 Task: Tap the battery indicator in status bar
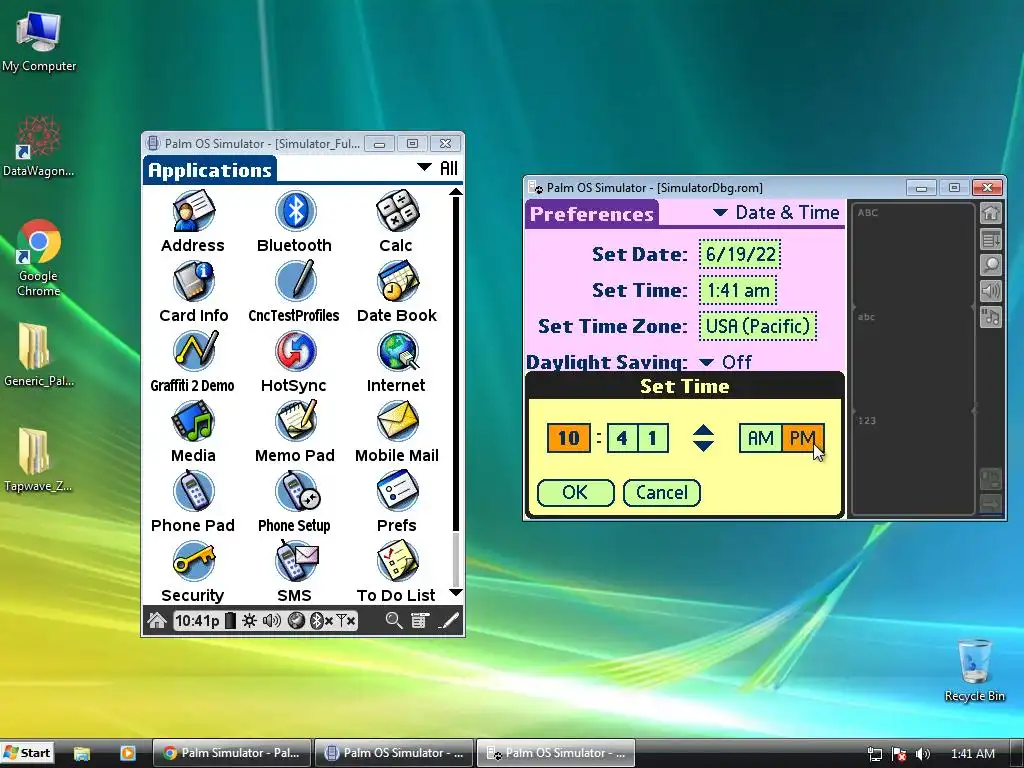tap(230, 620)
